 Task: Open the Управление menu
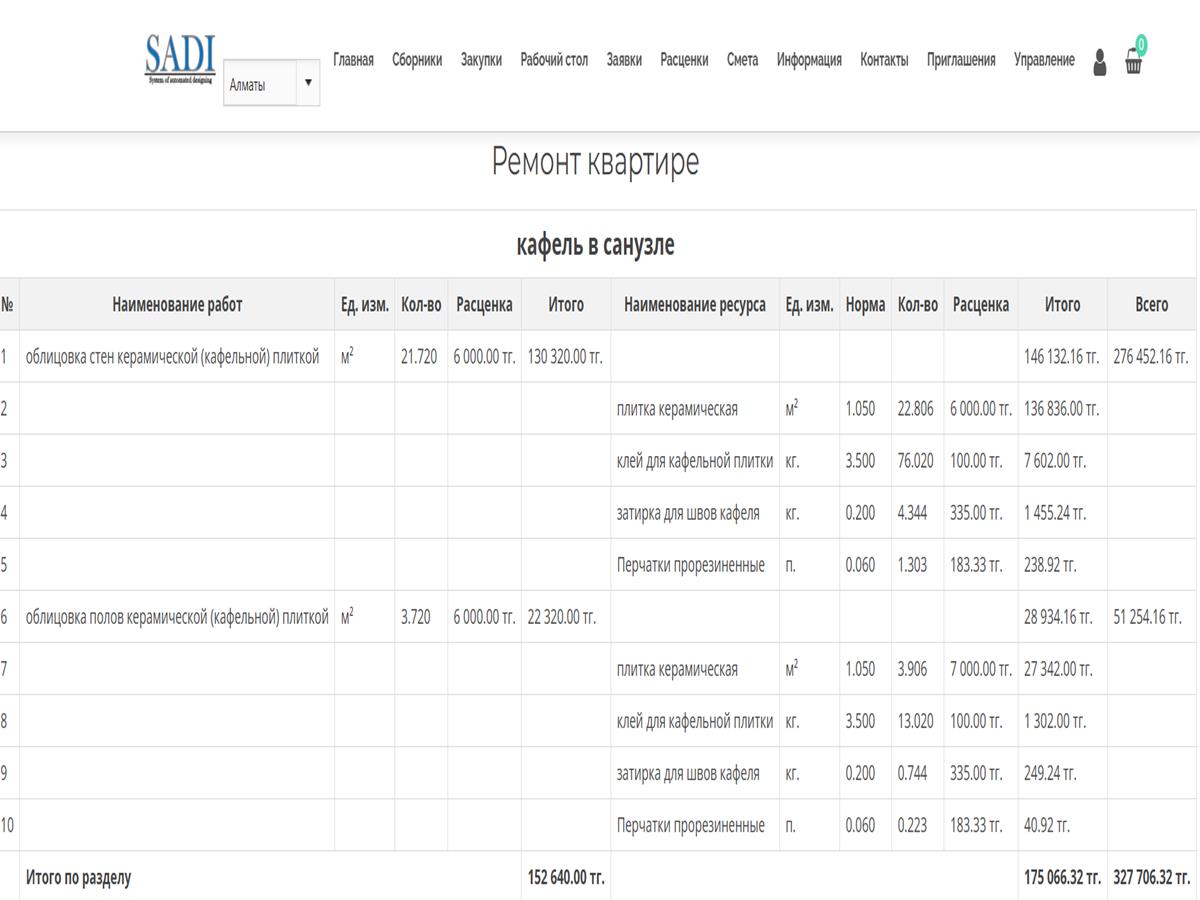point(1044,60)
